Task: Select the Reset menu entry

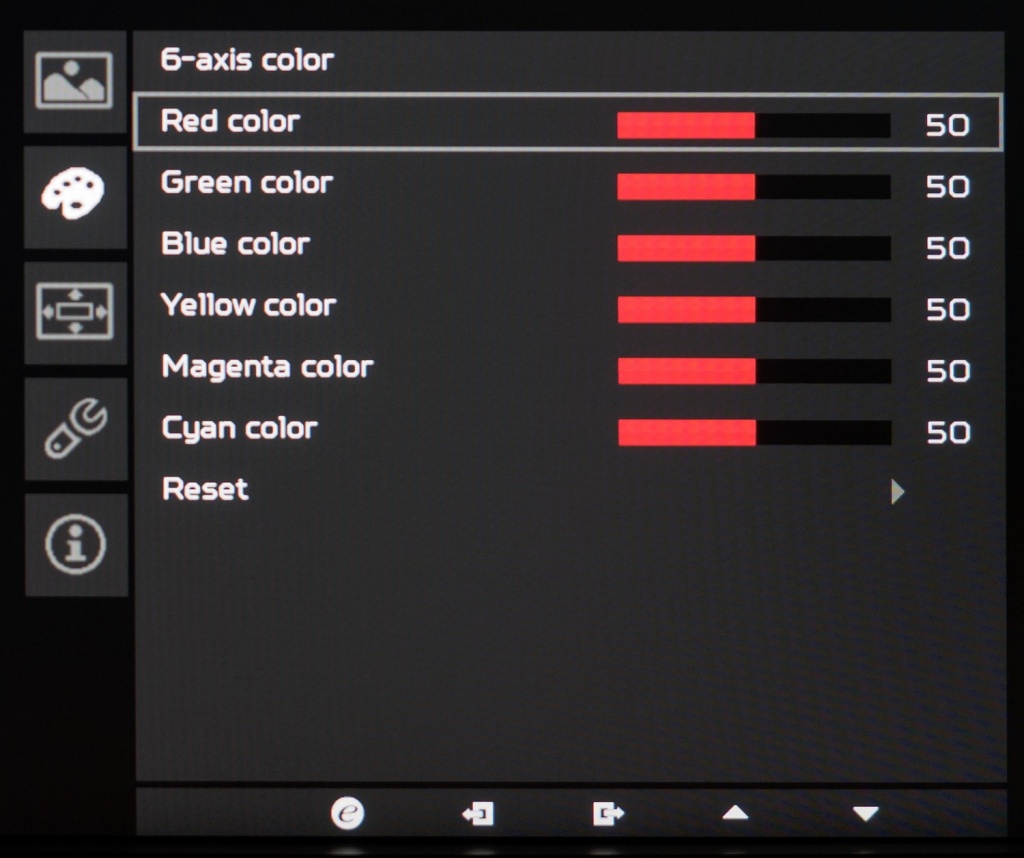Action: tap(205, 489)
